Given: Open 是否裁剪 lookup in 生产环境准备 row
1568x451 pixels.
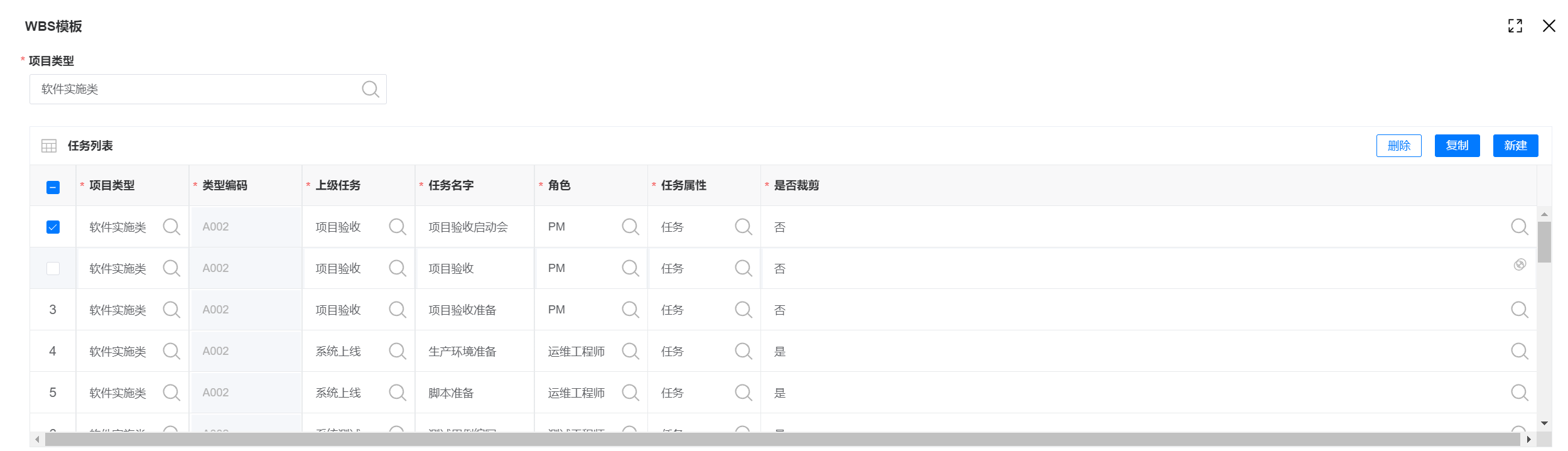Looking at the screenshot, I should (x=1520, y=351).
